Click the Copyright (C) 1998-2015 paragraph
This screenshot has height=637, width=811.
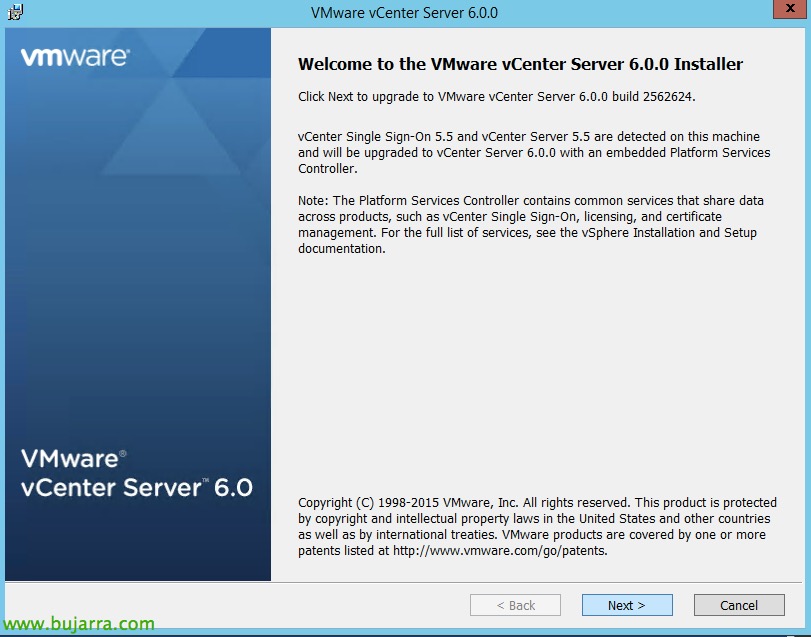[x=537, y=526]
